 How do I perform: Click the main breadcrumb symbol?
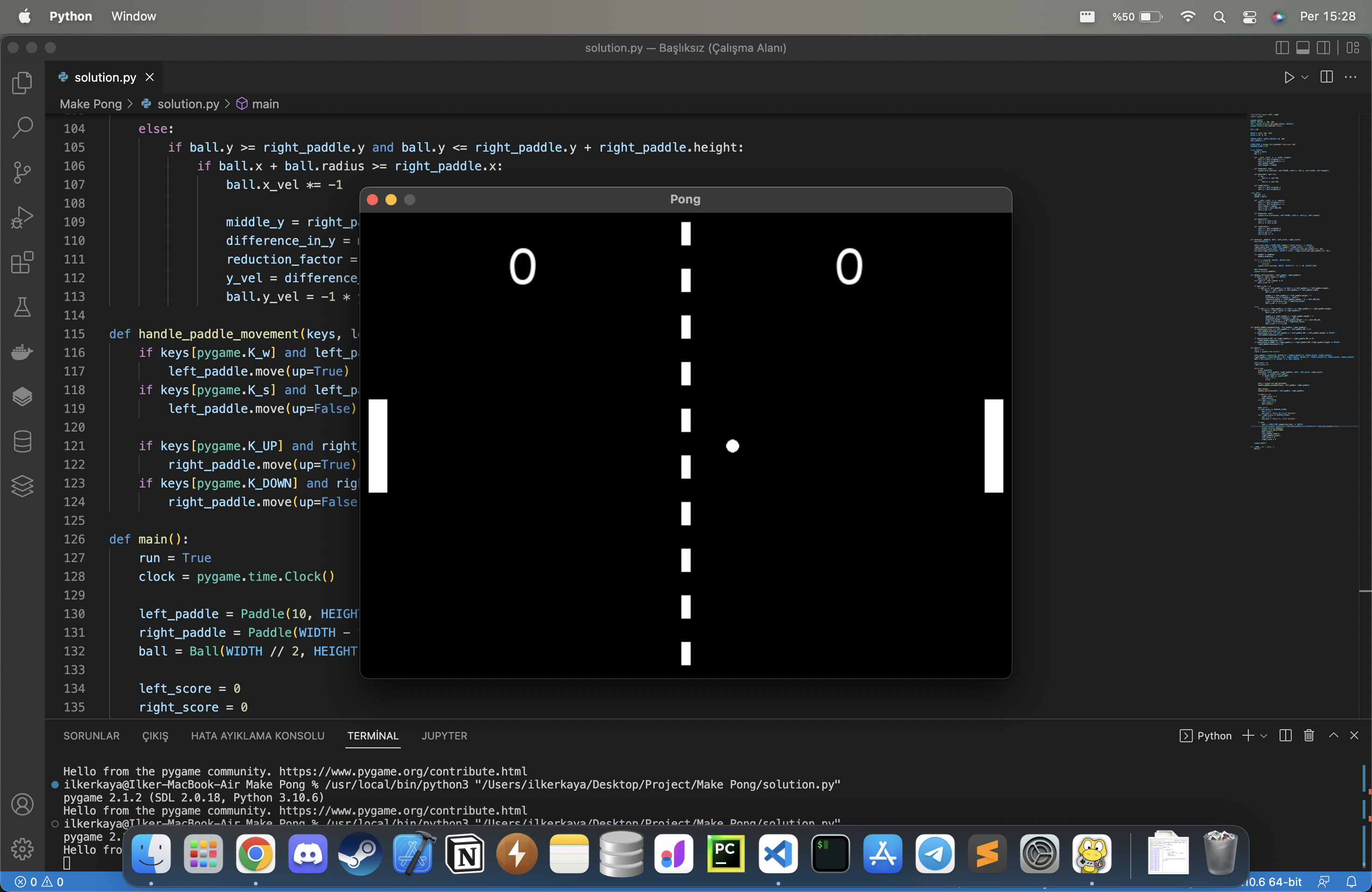(x=265, y=104)
